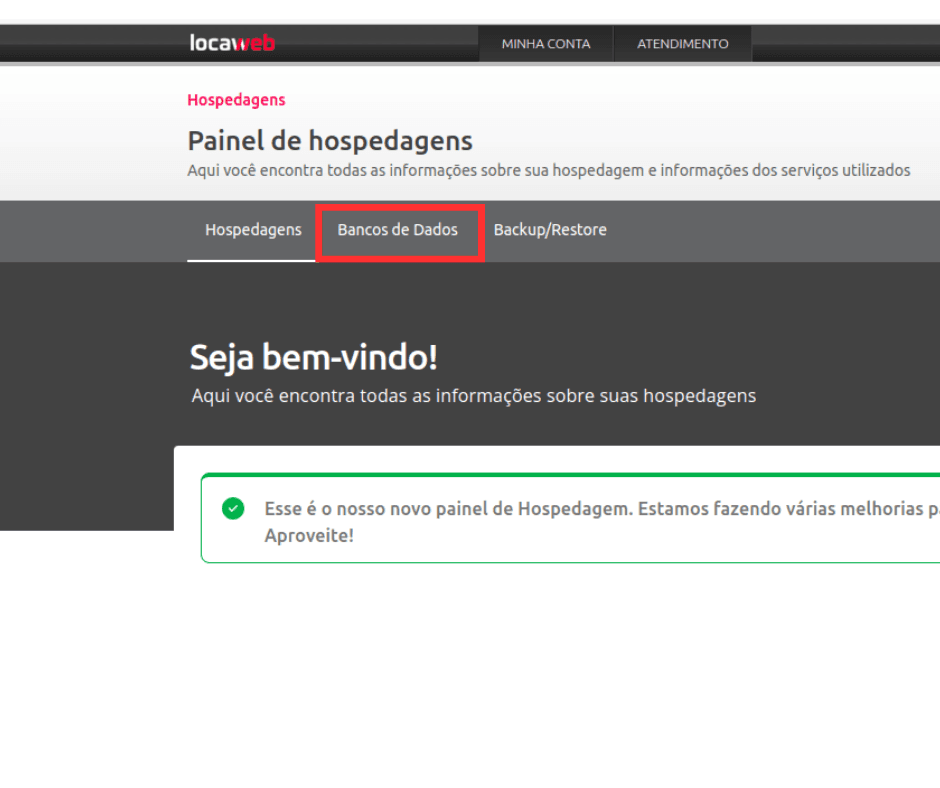Image resolution: width=940 pixels, height=788 pixels.
Task: Click the white underline beneath the Hospedagens tab
Action: coord(251,260)
